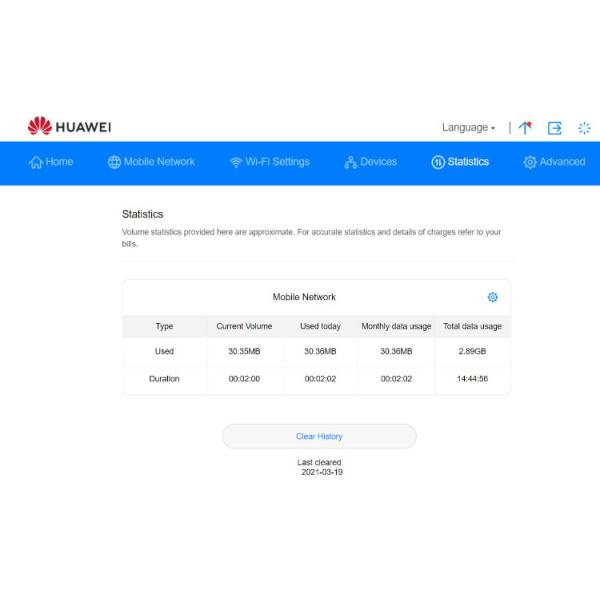600x600 pixels.
Task: Expand the Language dropdown
Action: point(468,127)
